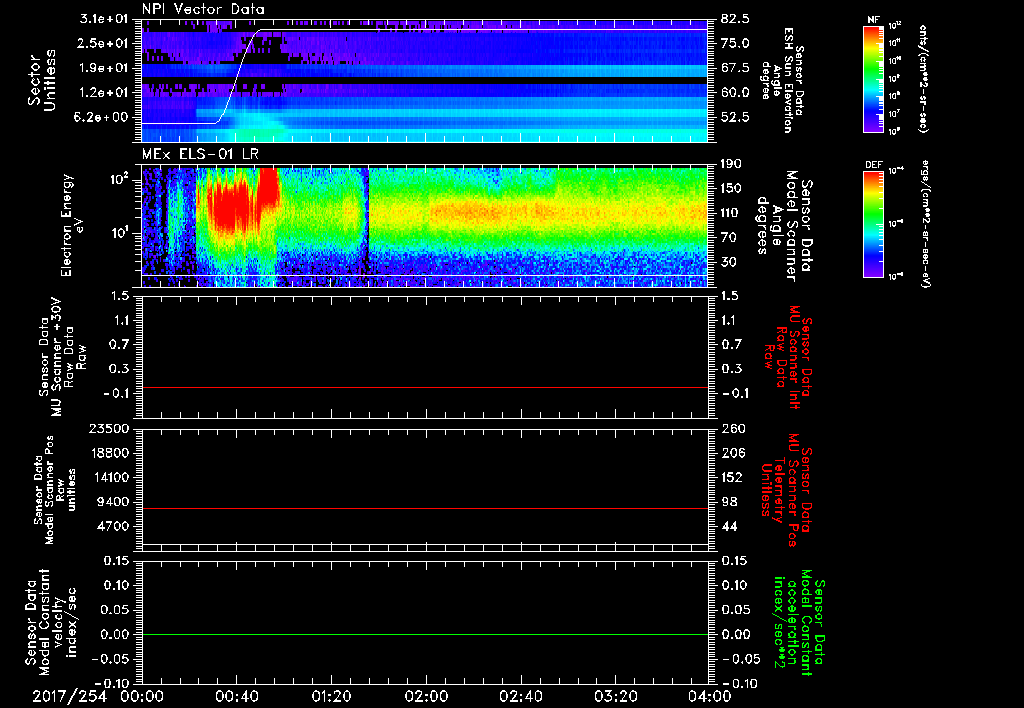
Task: Click the red line in the MU Scanner +30V plot
Action: point(425,387)
